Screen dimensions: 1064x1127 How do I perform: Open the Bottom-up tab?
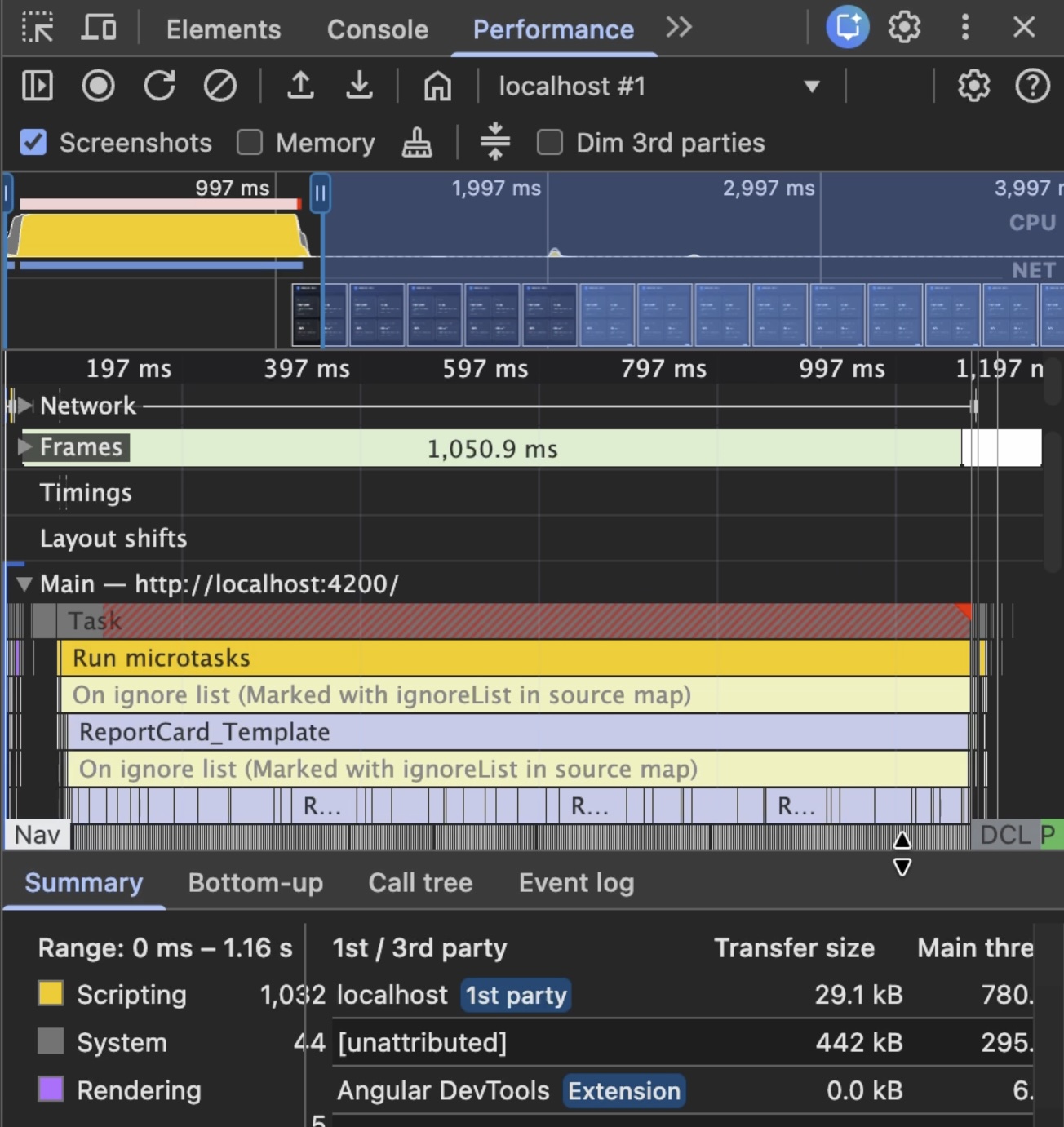[255, 882]
